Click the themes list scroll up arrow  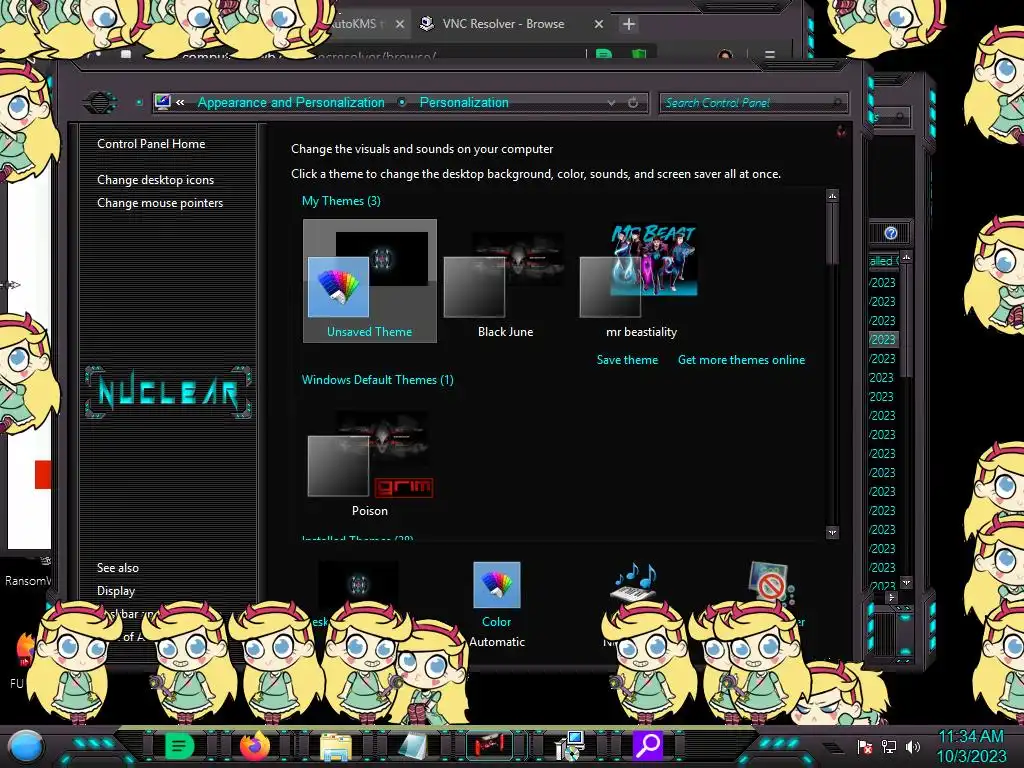coord(832,195)
